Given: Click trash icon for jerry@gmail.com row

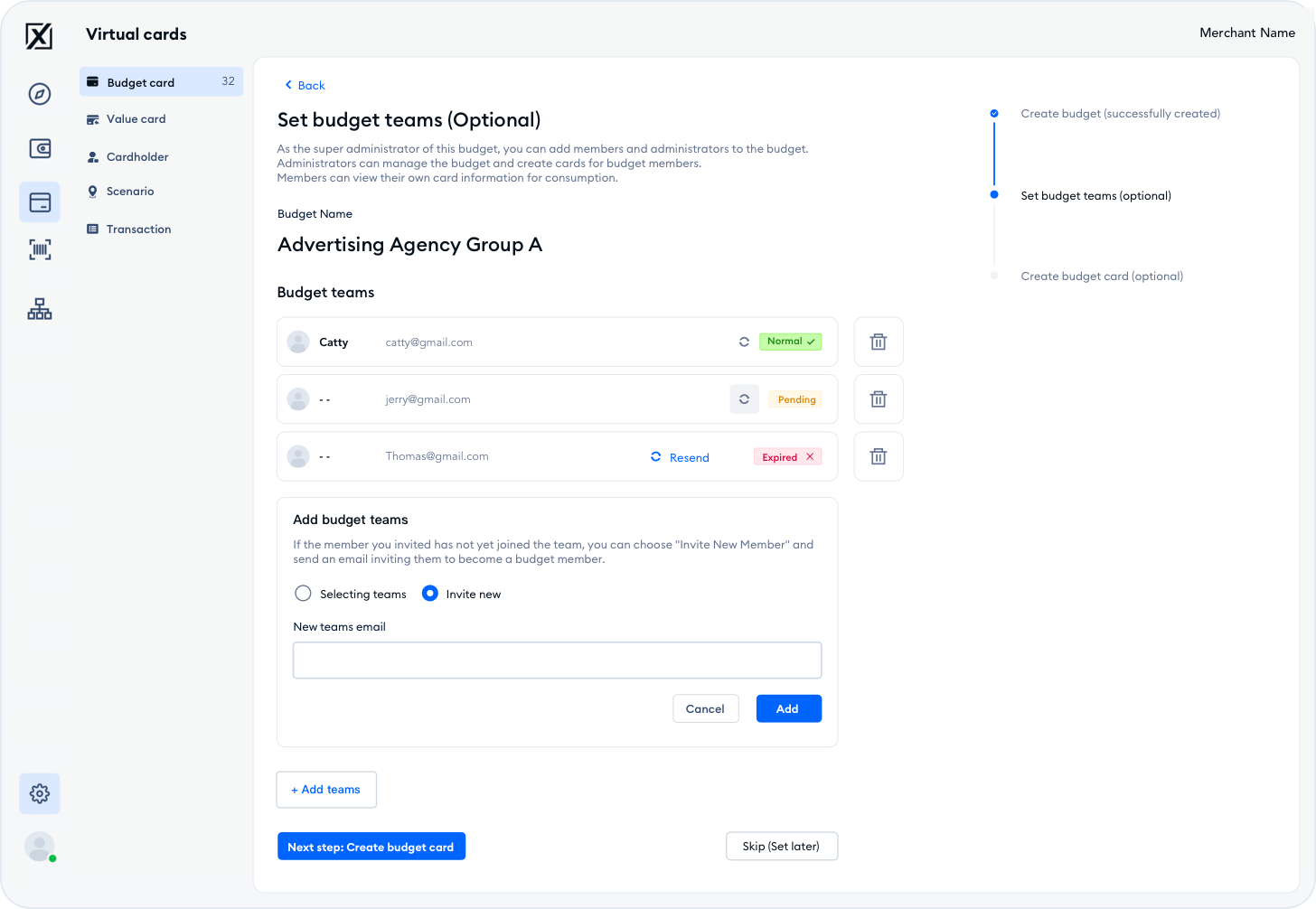Looking at the screenshot, I should [x=878, y=399].
